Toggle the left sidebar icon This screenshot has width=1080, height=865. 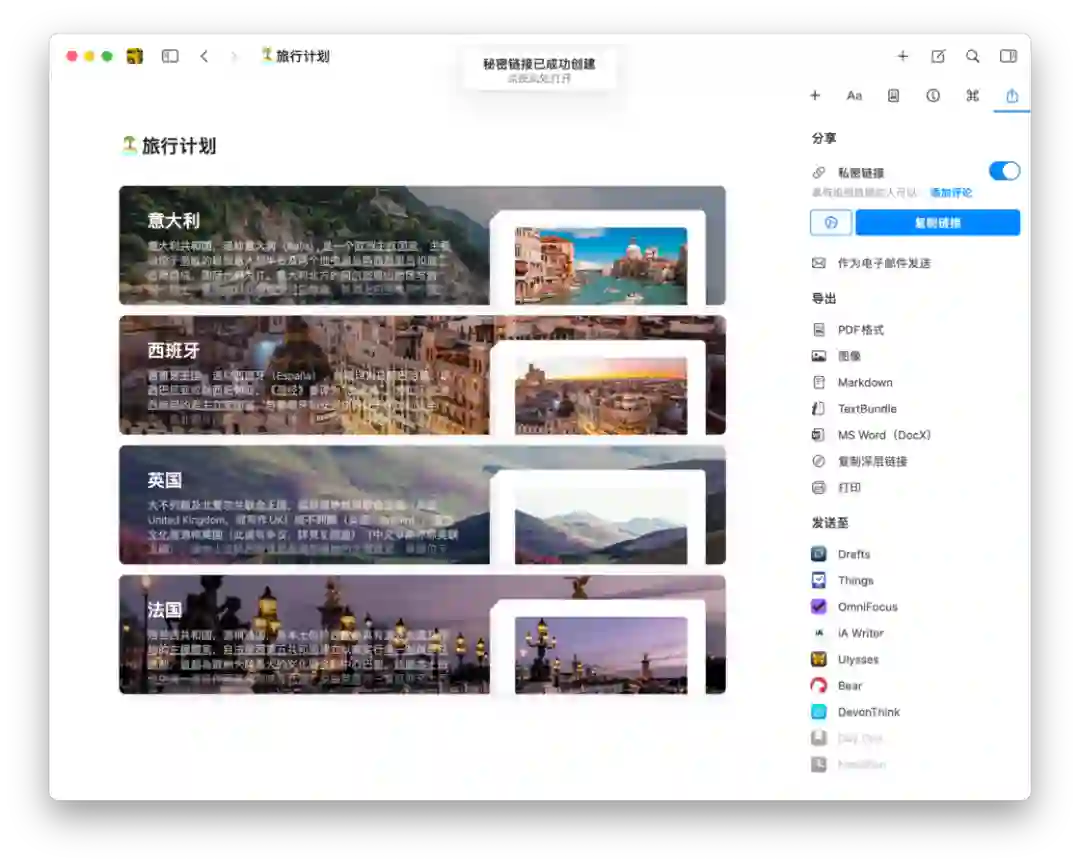click(x=170, y=57)
